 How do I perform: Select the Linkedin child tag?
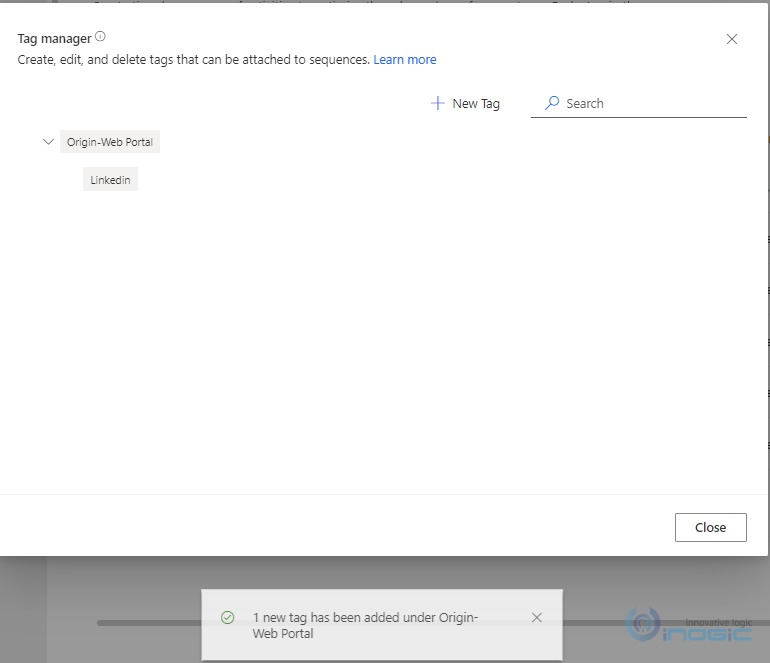[x=110, y=180]
